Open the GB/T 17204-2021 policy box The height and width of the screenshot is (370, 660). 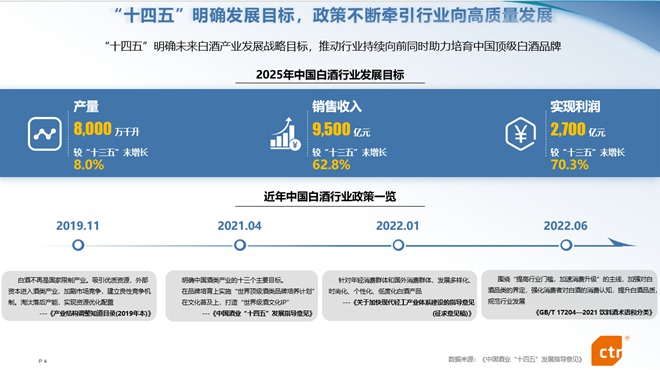(570, 295)
